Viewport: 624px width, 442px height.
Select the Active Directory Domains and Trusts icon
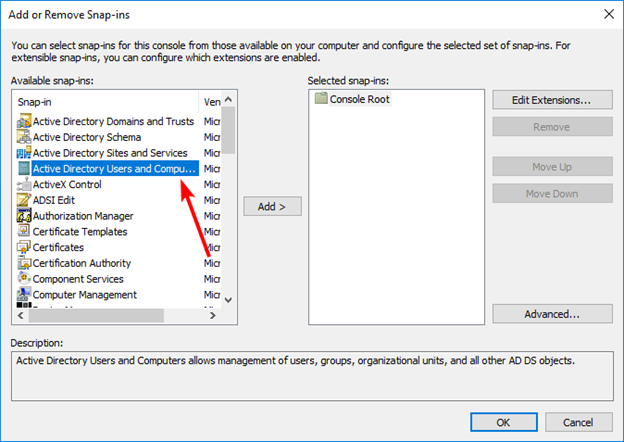[x=24, y=121]
